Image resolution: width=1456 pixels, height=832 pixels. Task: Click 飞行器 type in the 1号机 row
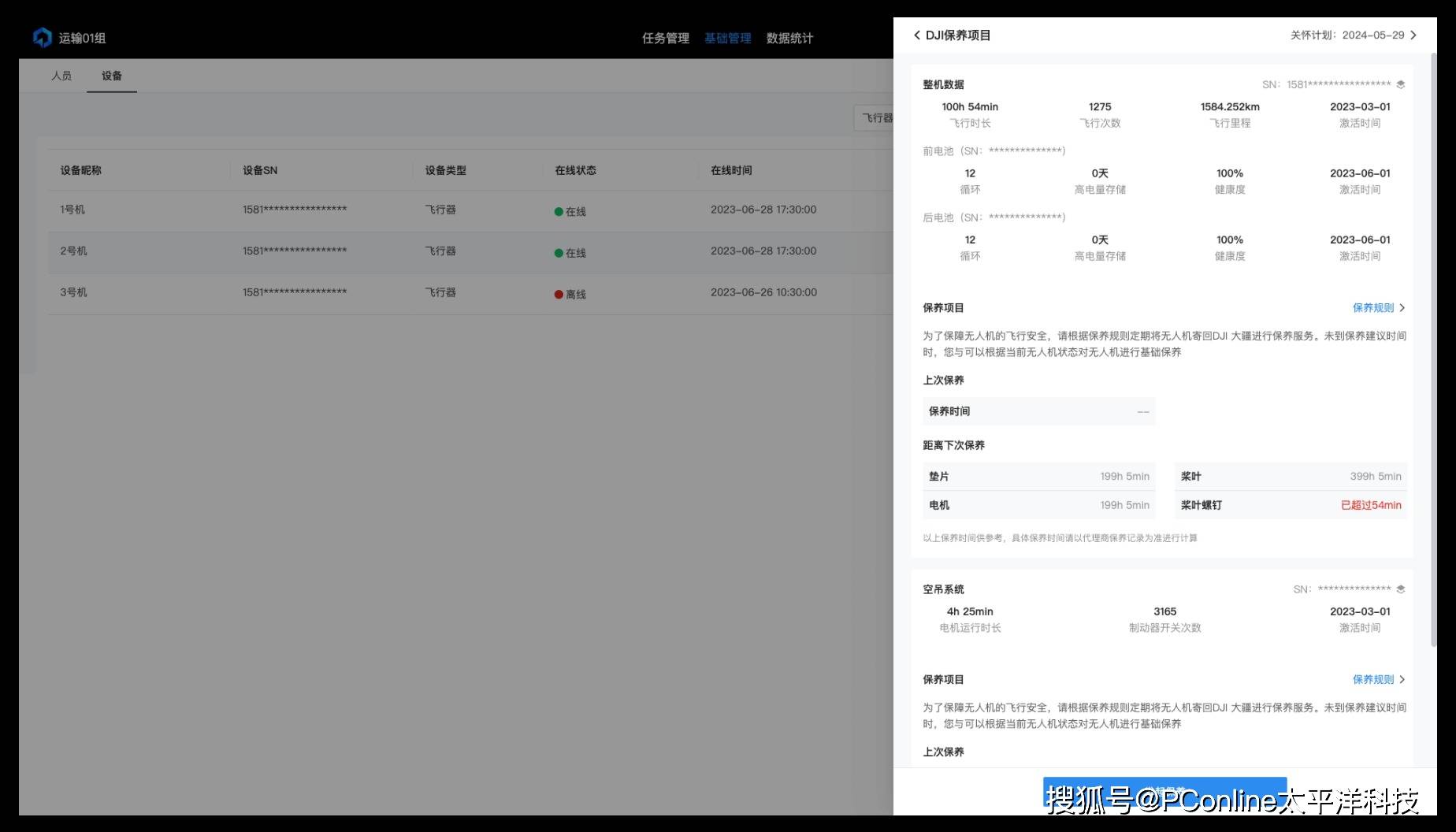tap(440, 210)
